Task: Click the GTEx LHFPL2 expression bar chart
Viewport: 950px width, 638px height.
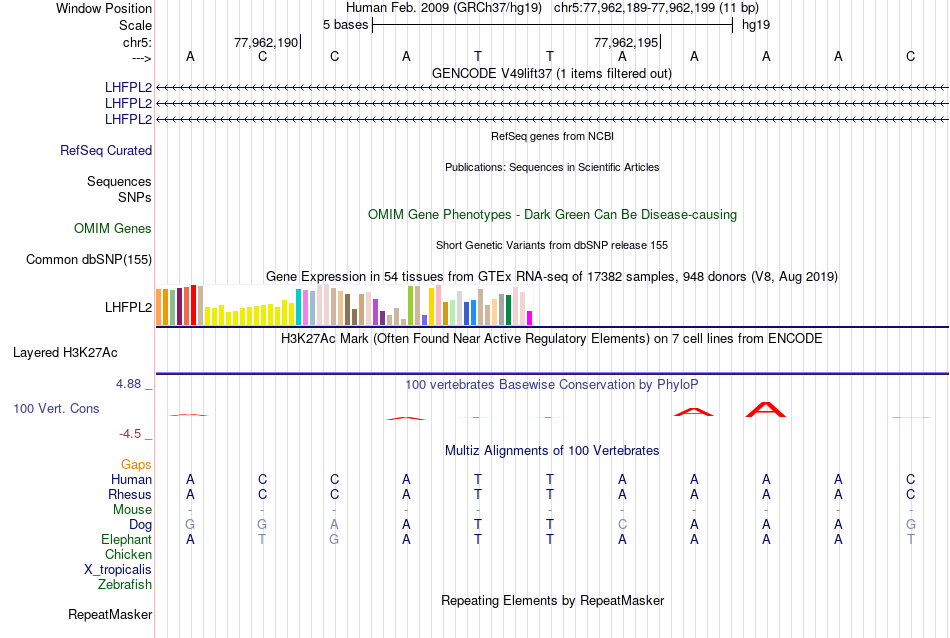Action: pyautogui.click(x=344, y=305)
